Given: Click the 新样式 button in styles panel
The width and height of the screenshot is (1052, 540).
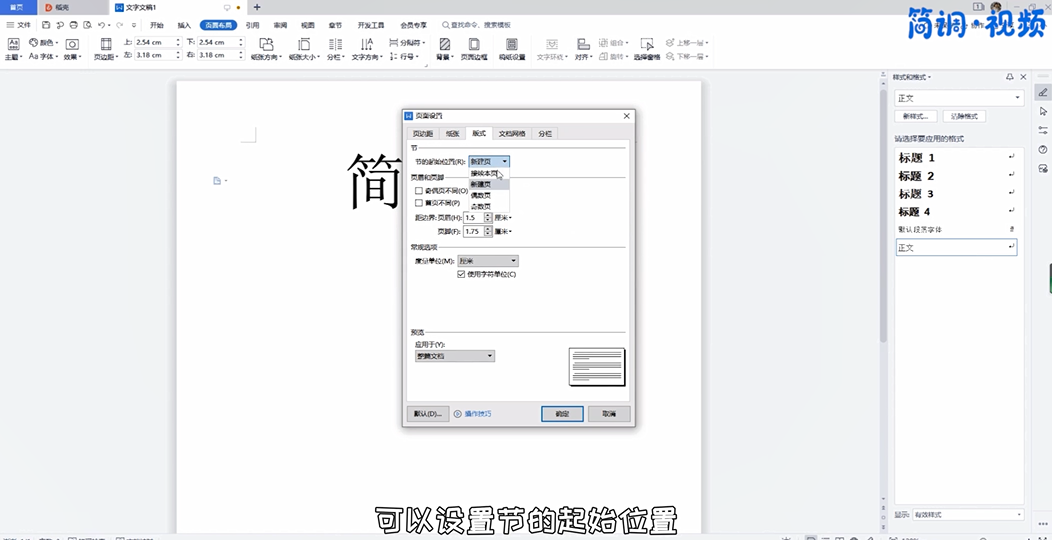Looking at the screenshot, I should pyautogui.click(x=915, y=117).
